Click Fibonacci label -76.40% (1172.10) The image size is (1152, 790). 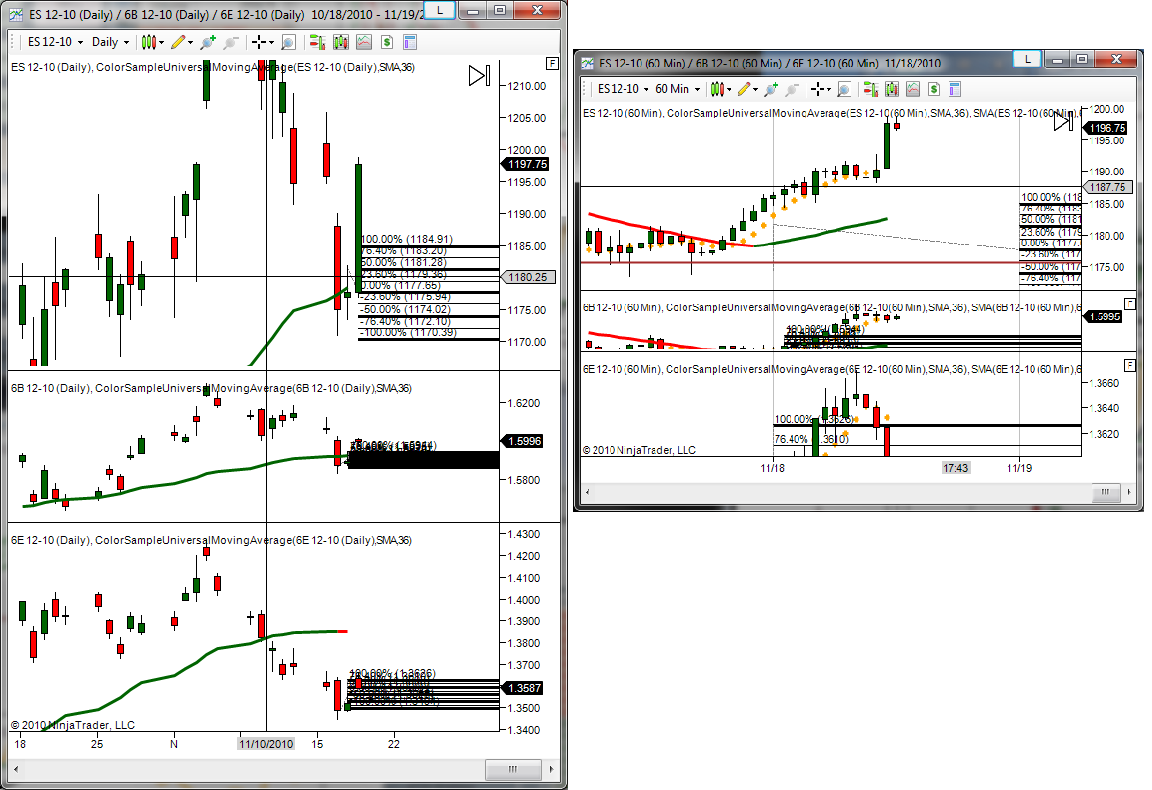pyautogui.click(x=405, y=321)
